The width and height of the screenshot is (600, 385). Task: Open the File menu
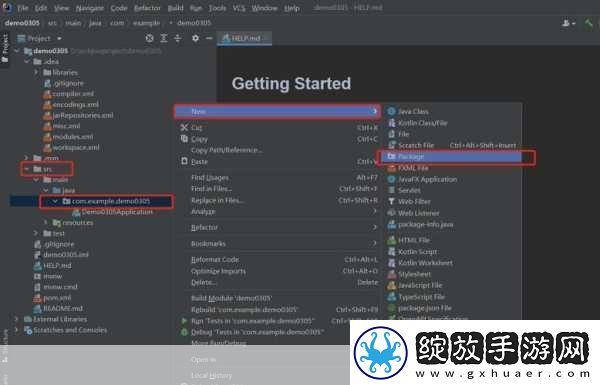click(x=23, y=8)
